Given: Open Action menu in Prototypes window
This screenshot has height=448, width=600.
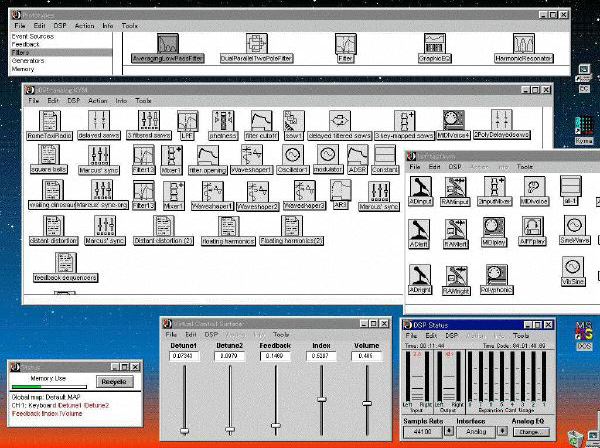Looking at the screenshot, I should (84, 26).
